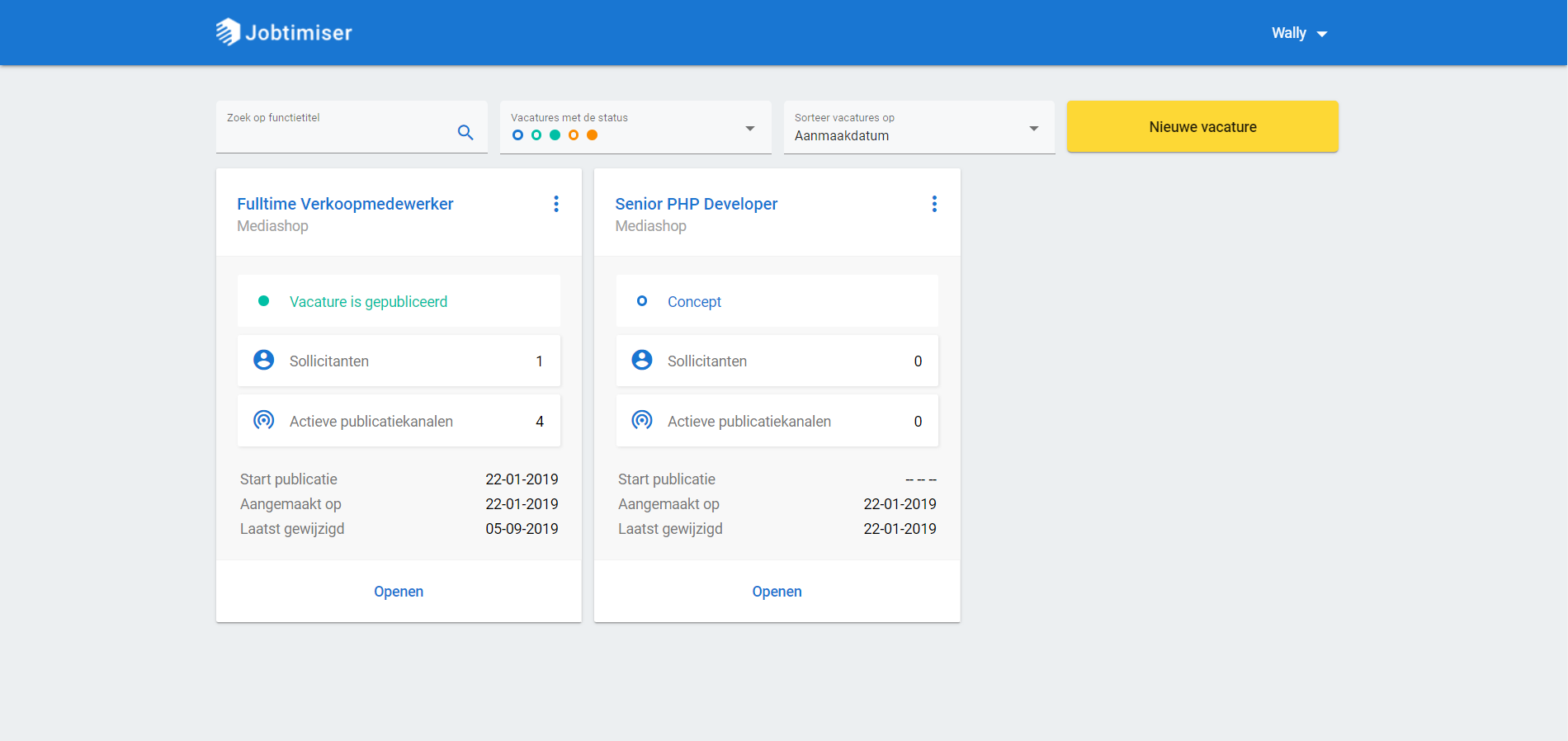This screenshot has height=741, width=1568.
Task: Open three-dot menu for Senior PHP Developer
Action: (934, 204)
